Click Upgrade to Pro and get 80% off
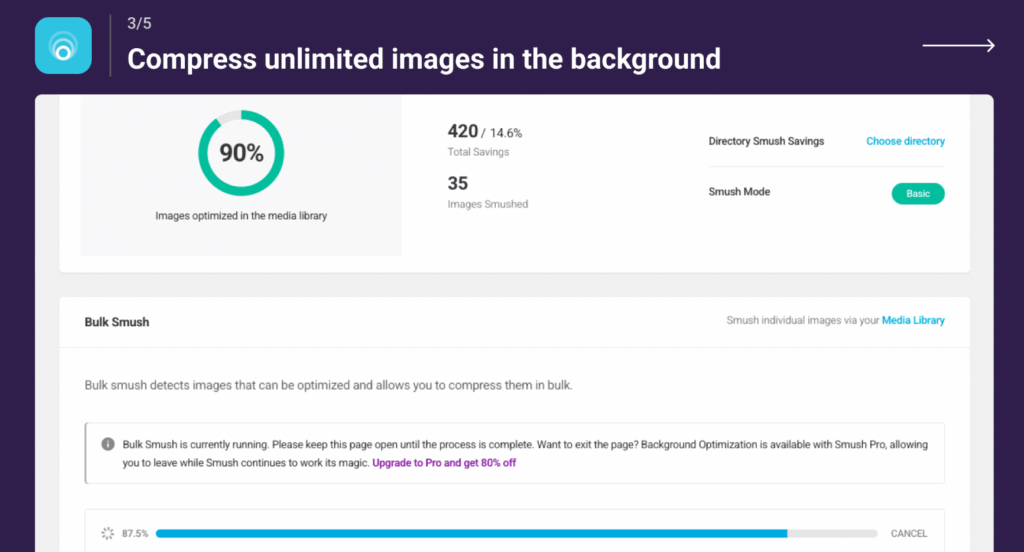The height and width of the screenshot is (552, 1024). pos(444,463)
